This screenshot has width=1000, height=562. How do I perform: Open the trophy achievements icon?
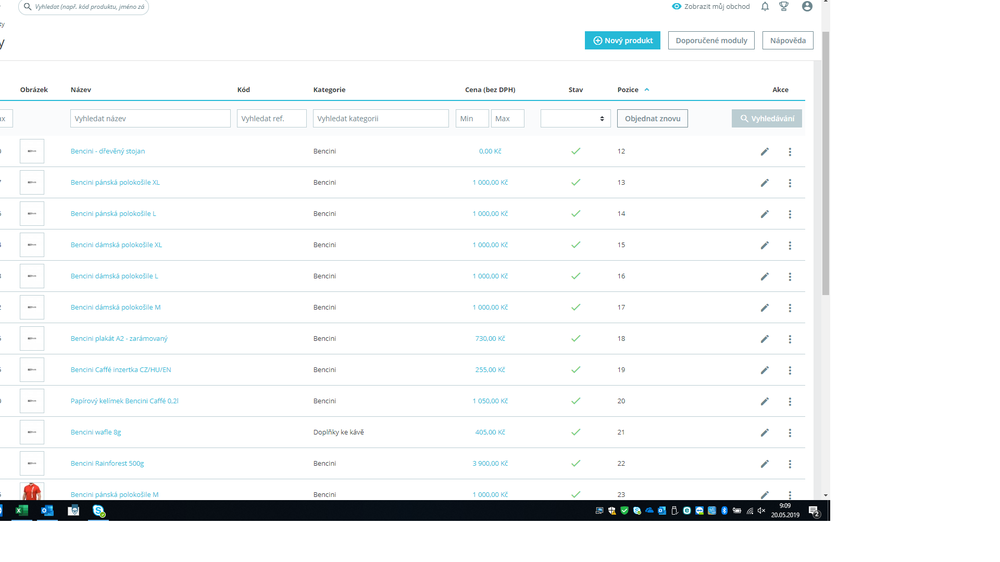pos(784,6)
